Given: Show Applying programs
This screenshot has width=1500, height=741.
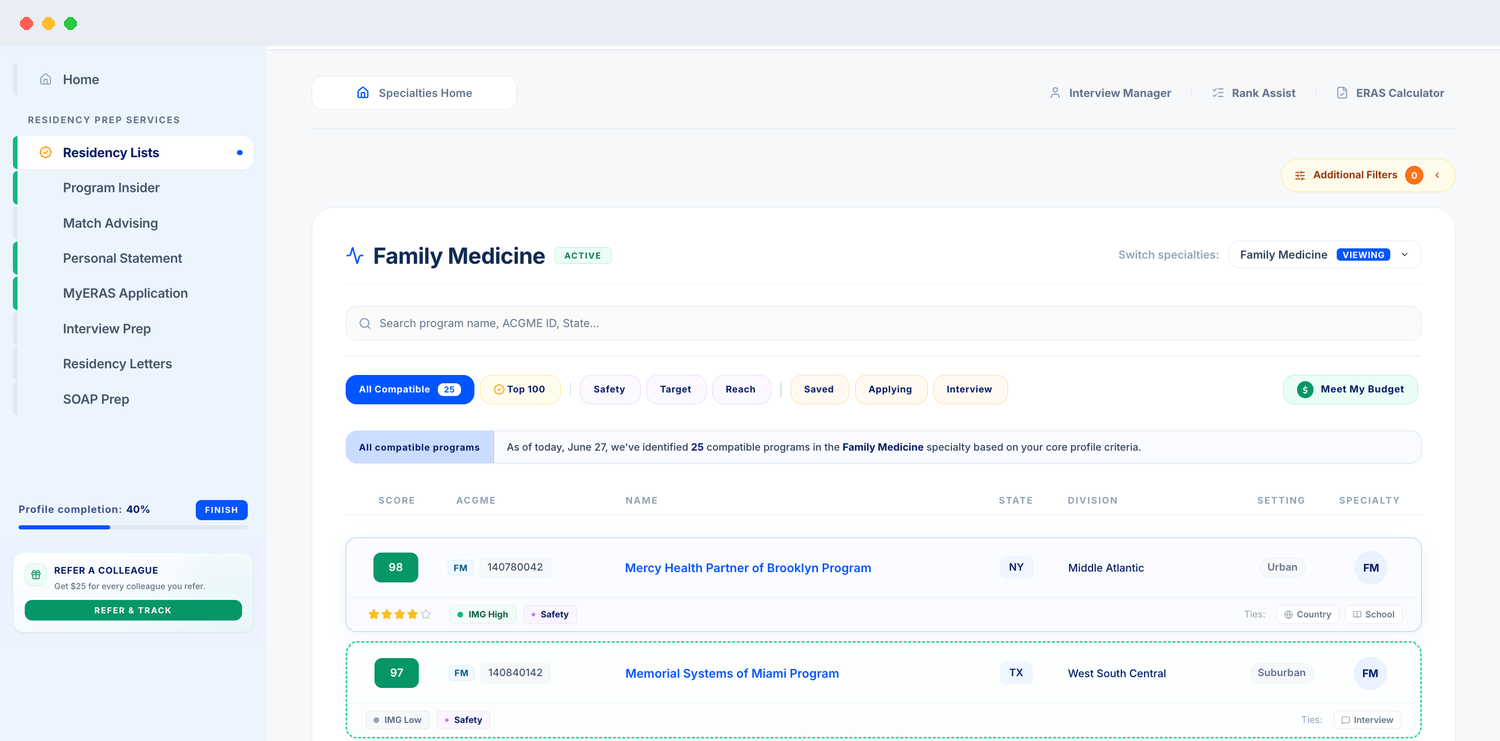Looking at the screenshot, I should (x=890, y=390).
